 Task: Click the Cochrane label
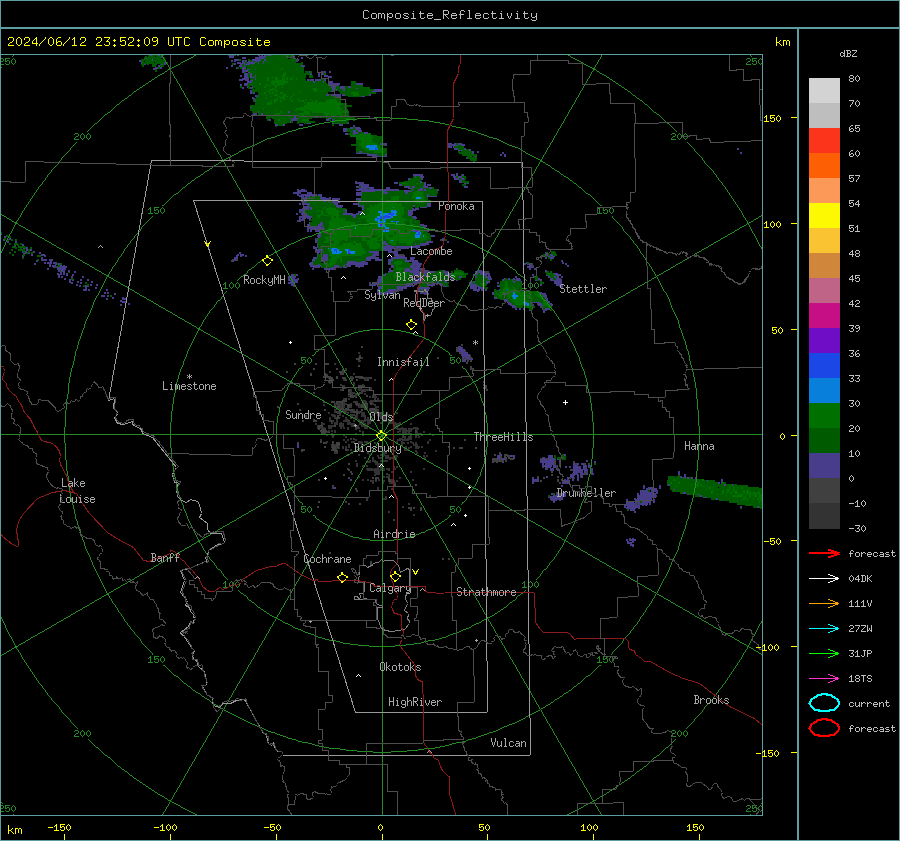327,559
